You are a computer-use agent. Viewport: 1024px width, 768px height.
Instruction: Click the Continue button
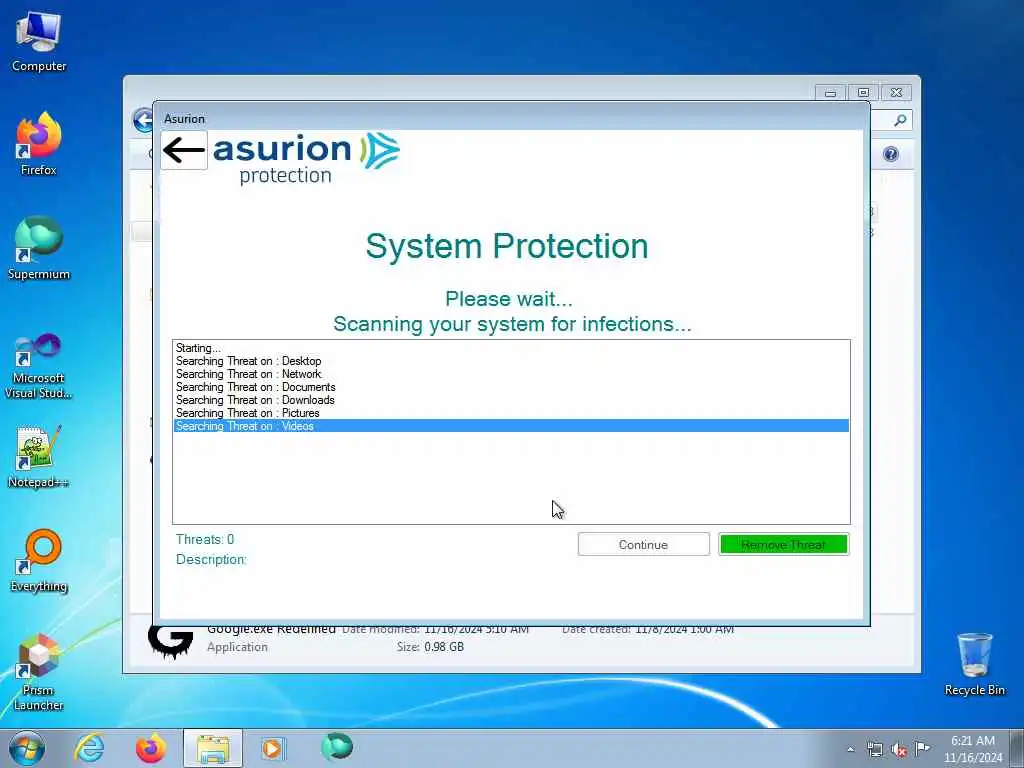tap(643, 545)
